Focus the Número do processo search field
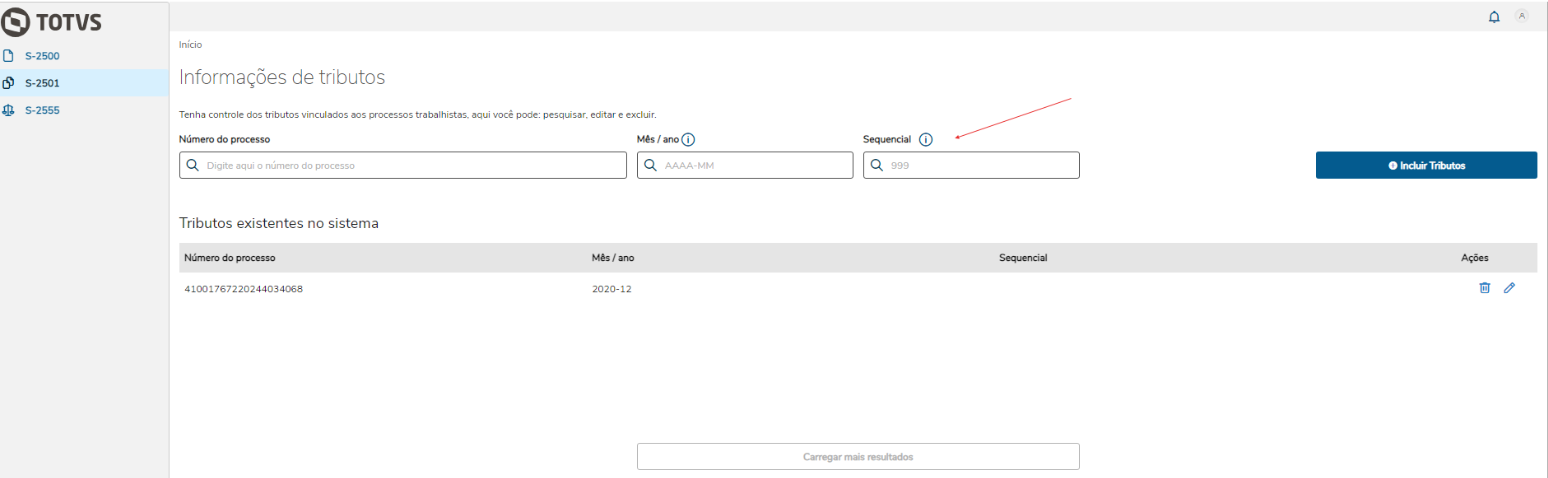 point(410,165)
